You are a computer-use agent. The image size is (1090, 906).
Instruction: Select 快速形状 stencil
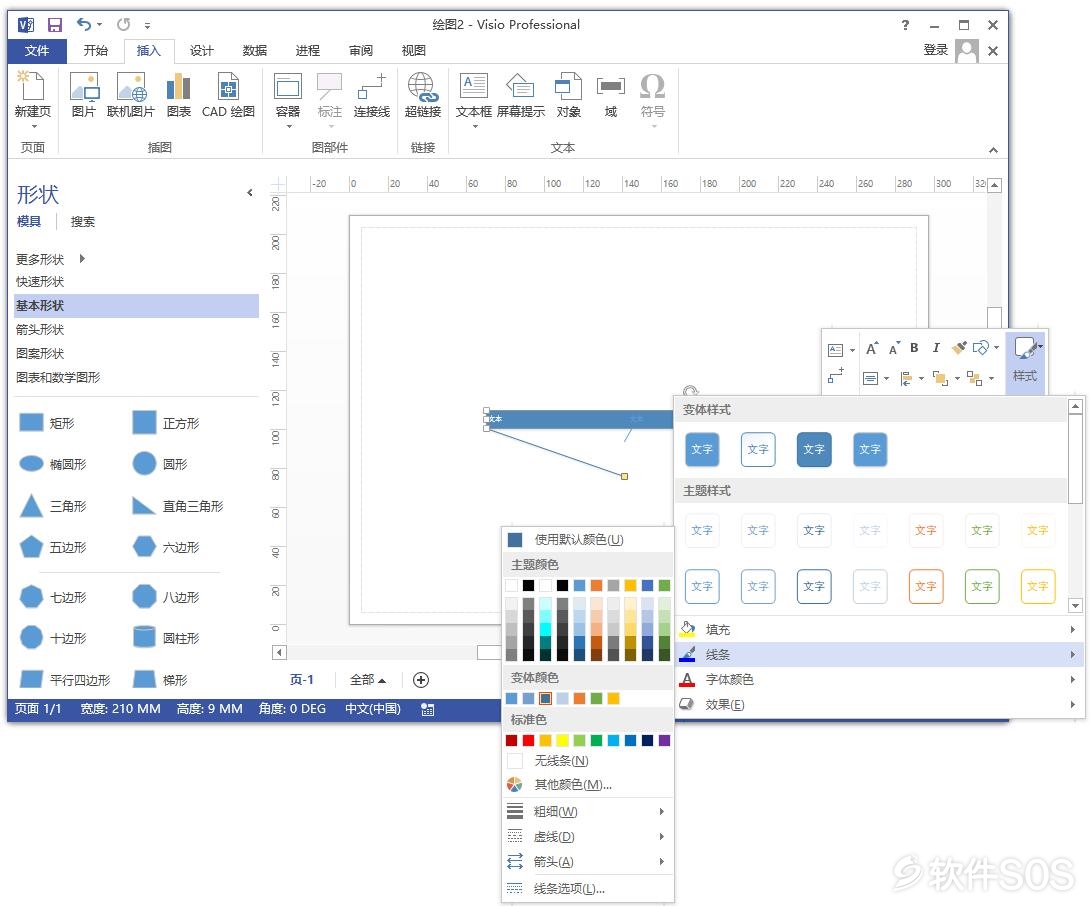coord(136,282)
